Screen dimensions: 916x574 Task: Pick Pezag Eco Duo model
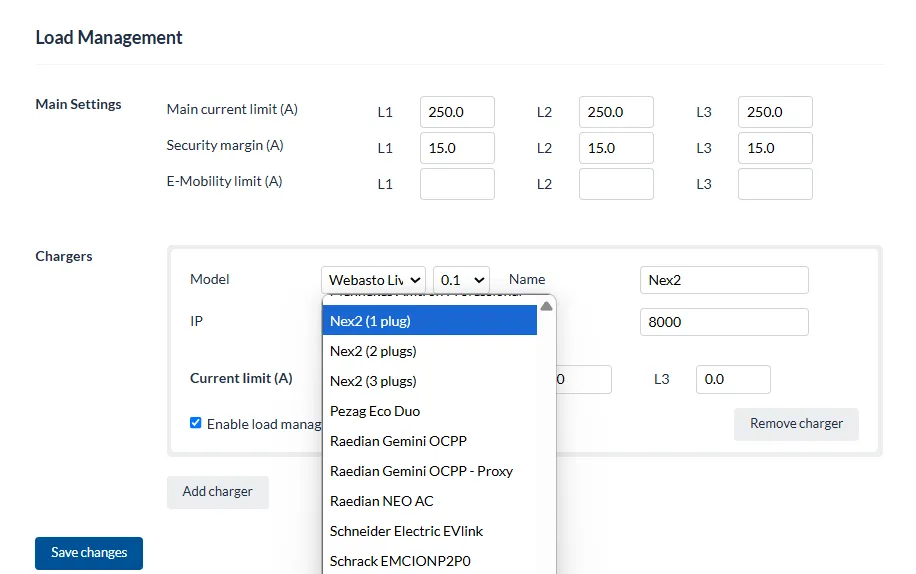click(x=429, y=411)
